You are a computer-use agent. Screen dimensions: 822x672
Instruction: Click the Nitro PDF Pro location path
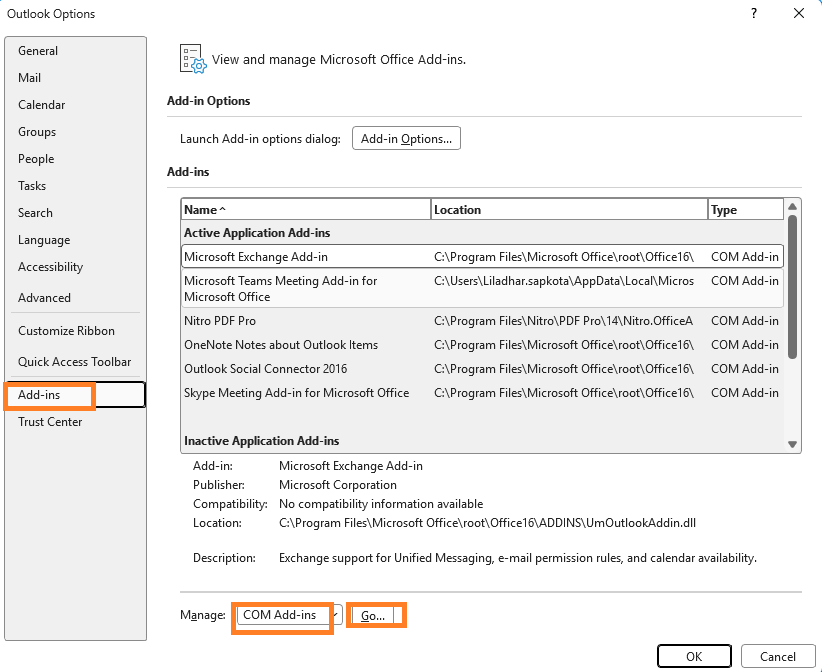[x=564, y=321]
